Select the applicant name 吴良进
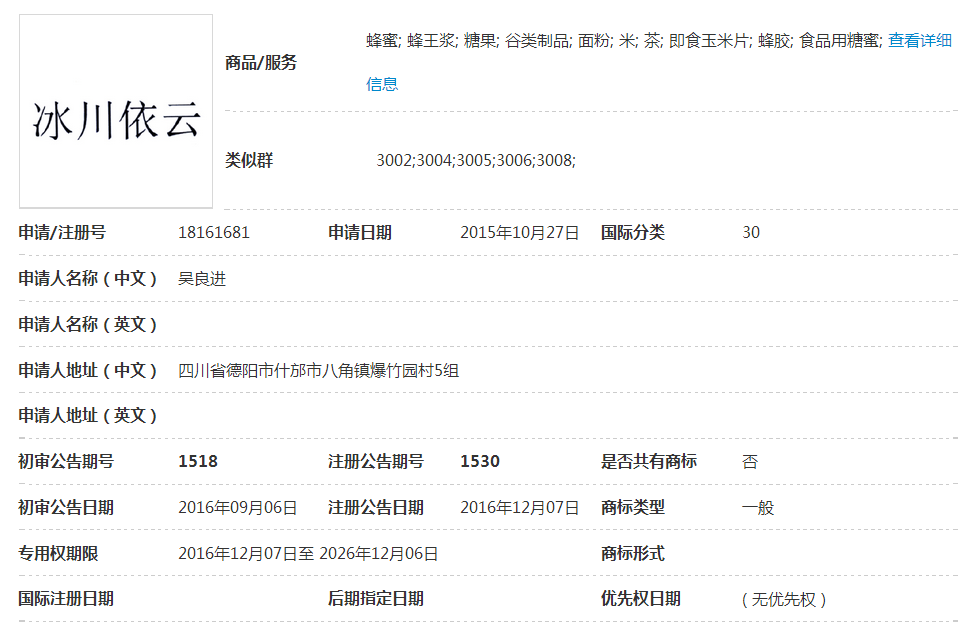This screenshot has height=629, width=968. (203, 278)
